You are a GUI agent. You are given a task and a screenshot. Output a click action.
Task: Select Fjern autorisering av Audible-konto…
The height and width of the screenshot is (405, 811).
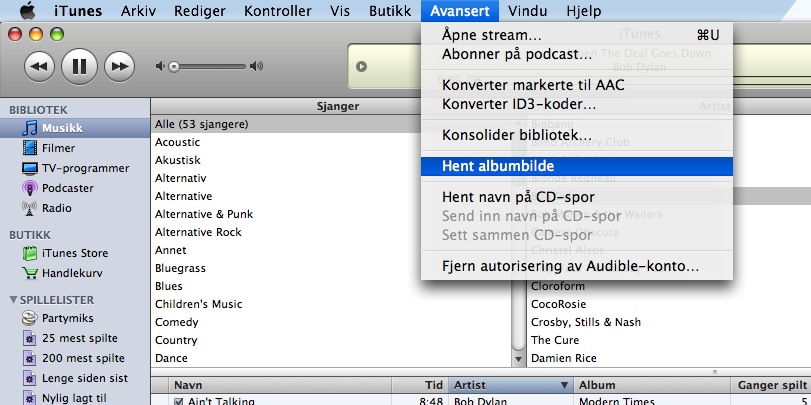click(577, 266)
